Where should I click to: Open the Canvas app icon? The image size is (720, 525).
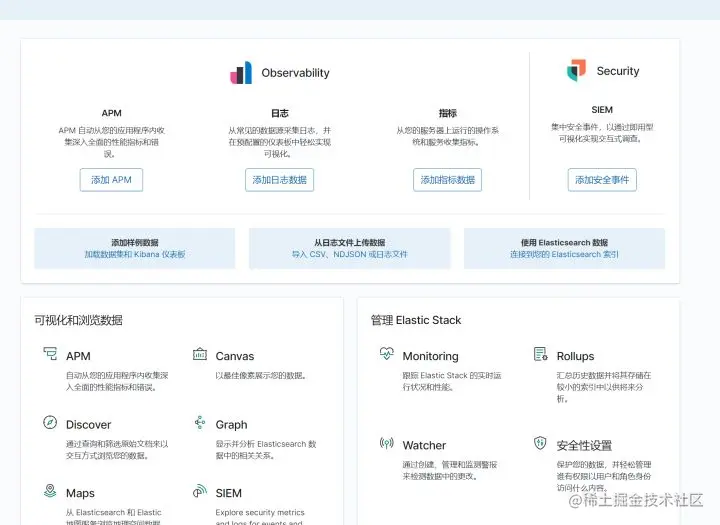[200, 354]
